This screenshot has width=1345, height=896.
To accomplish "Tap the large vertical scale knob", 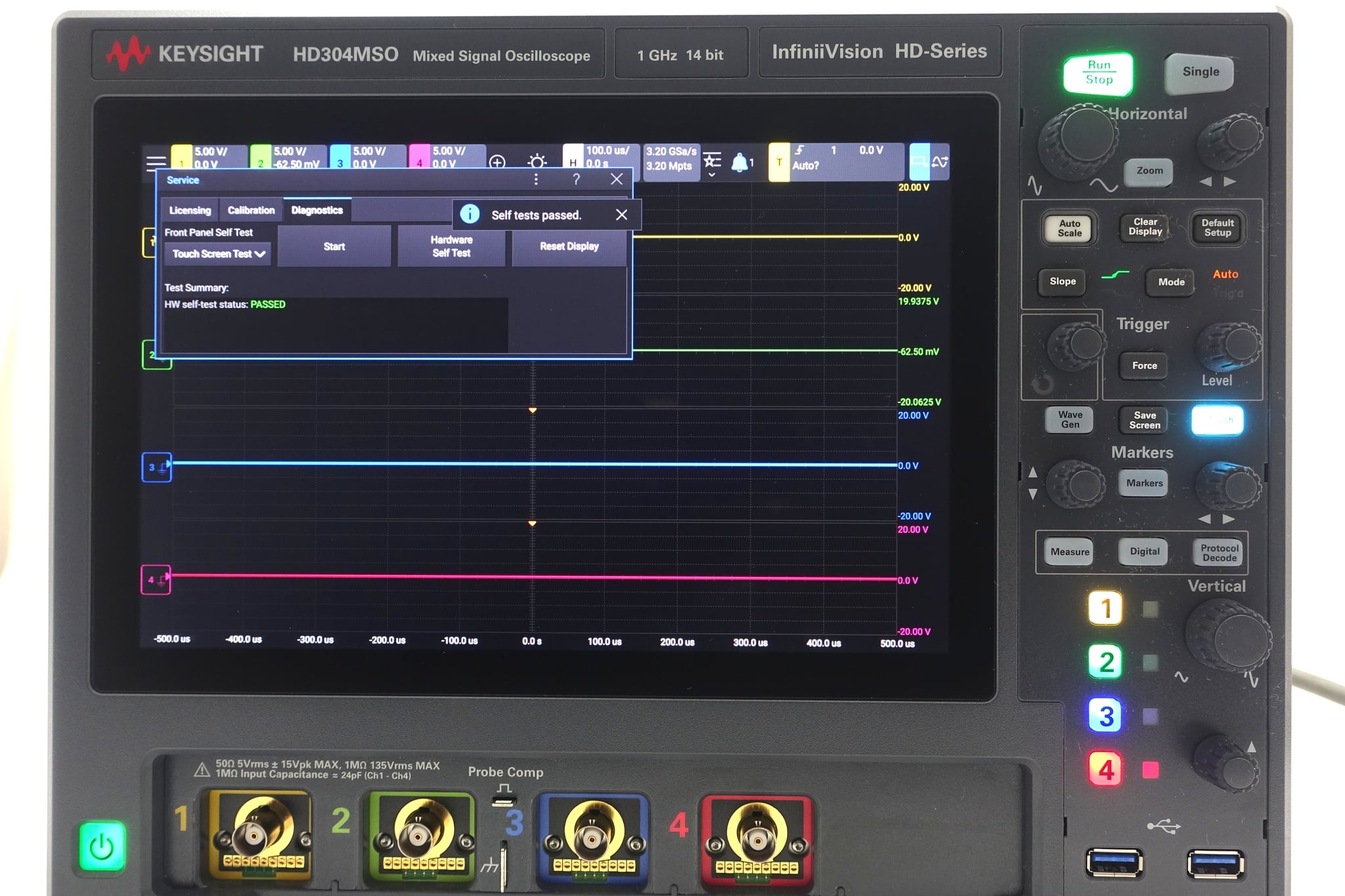I will point(1228,635).
